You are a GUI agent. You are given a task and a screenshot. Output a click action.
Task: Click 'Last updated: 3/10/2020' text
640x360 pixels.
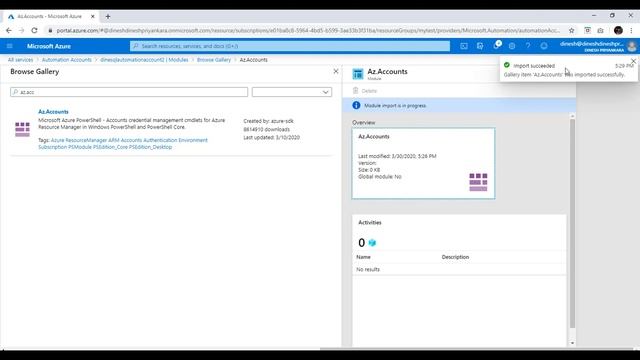[271, 138]
